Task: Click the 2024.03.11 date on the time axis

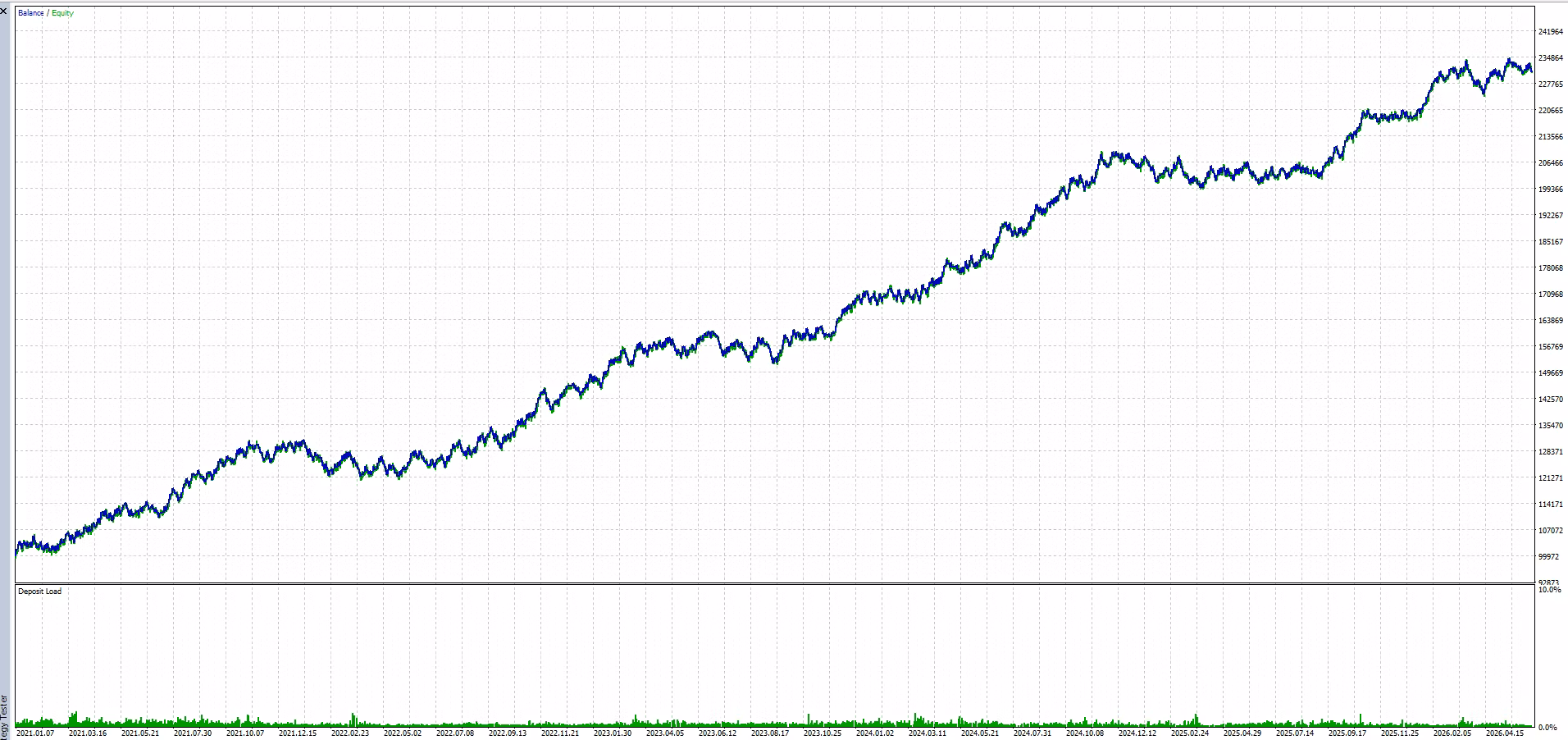Action: [x=928, y=734]
